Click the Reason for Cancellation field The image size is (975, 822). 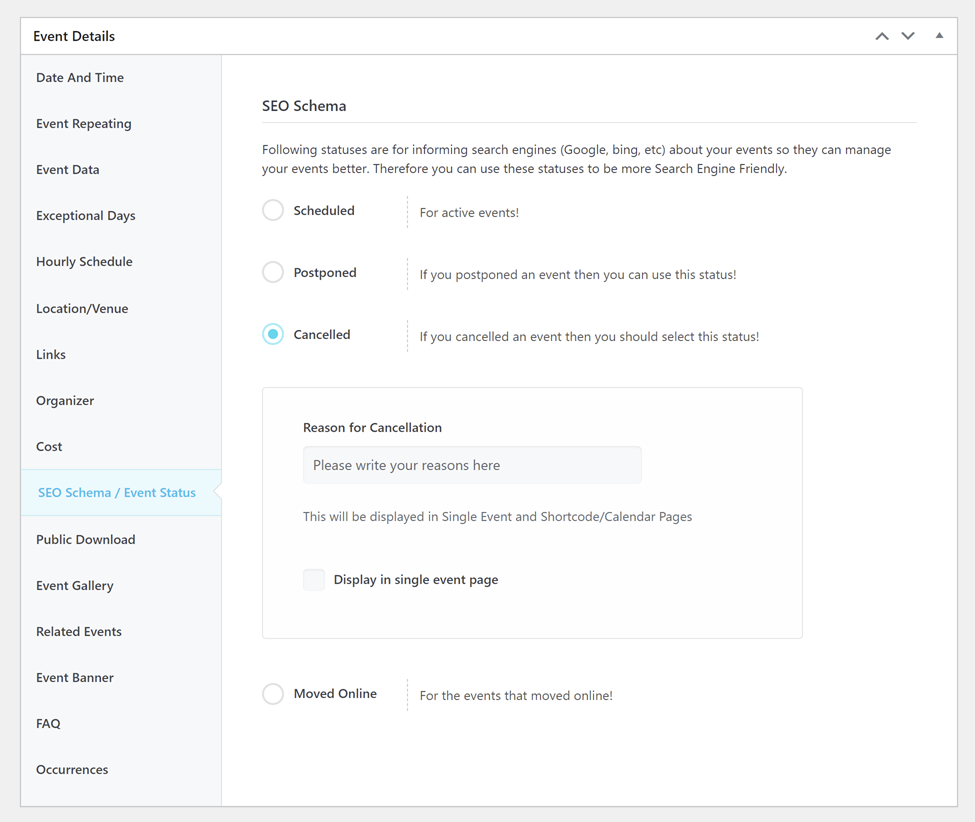point(472,465)
